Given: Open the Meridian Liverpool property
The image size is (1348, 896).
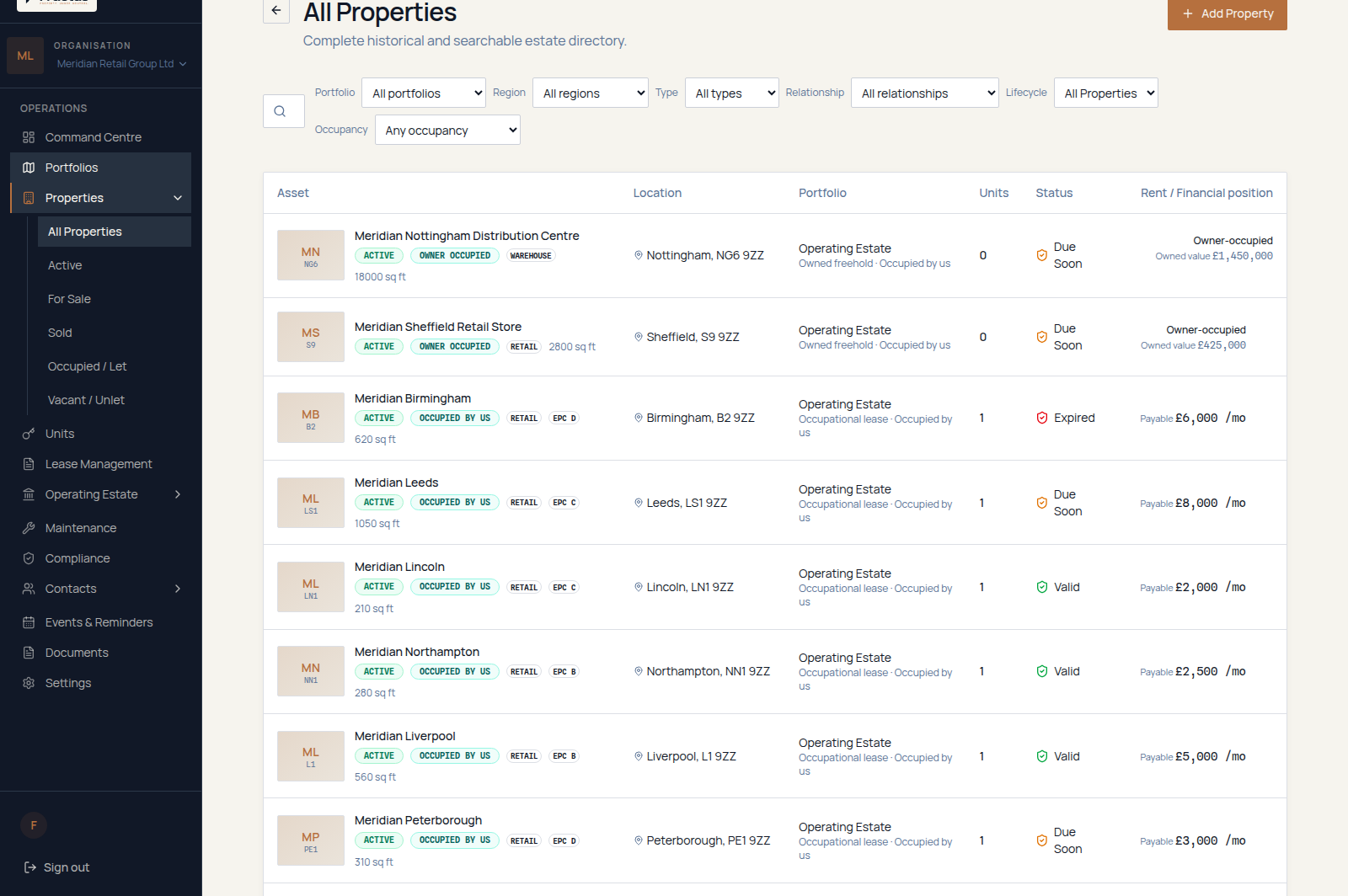Looking at the screenshot, I should pos(404,736).
